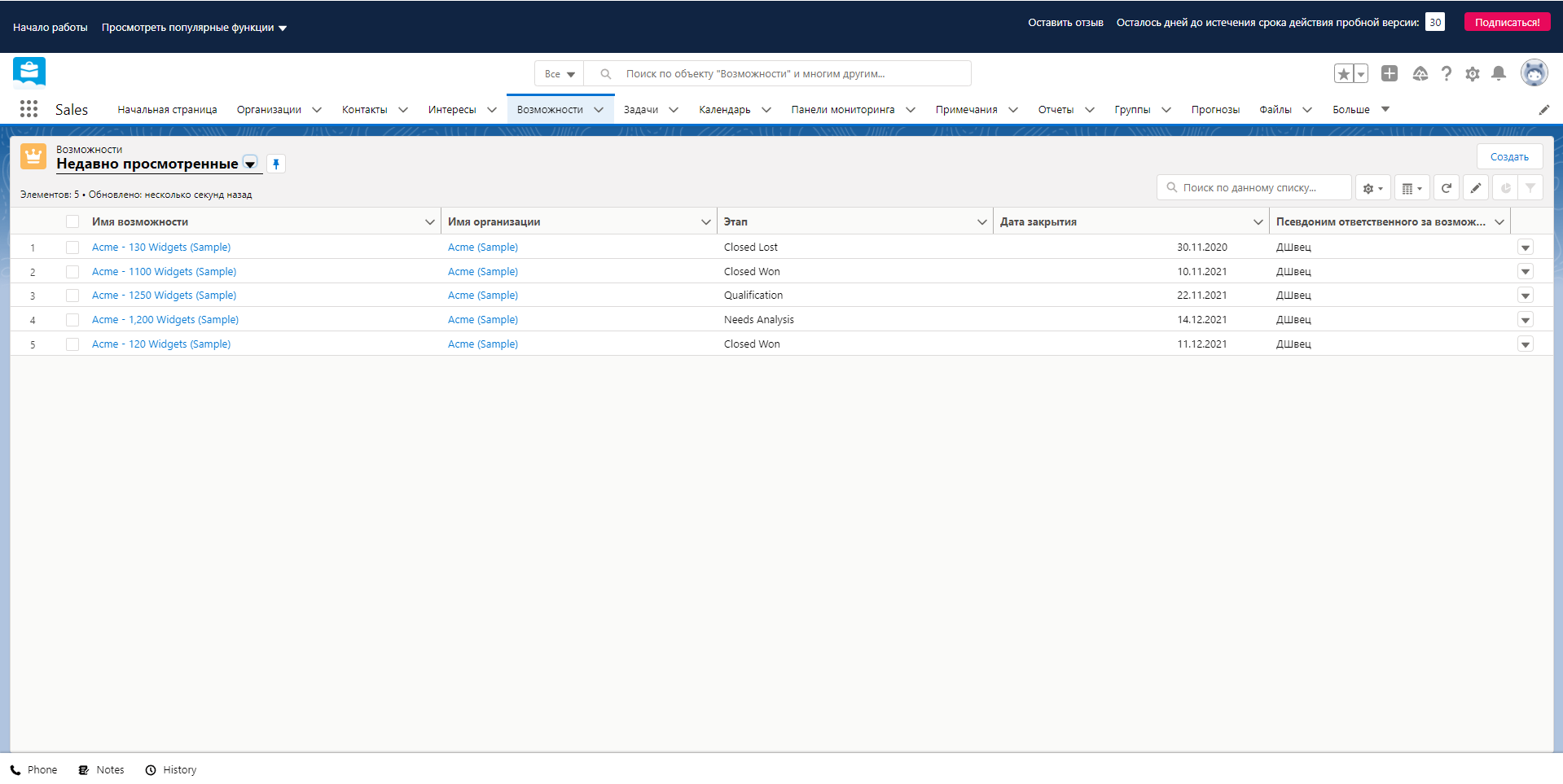1563x784 pixels.
Task: Click the Opportunities crown icon
Action: (x=33, y=156)
